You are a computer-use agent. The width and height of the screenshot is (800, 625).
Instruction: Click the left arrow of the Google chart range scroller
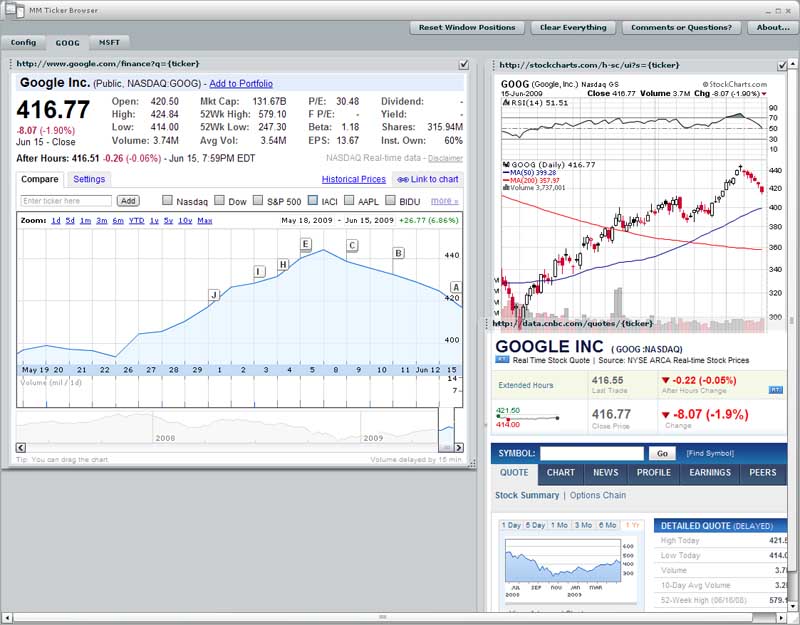pyautogui.click(x=21, y=447)
